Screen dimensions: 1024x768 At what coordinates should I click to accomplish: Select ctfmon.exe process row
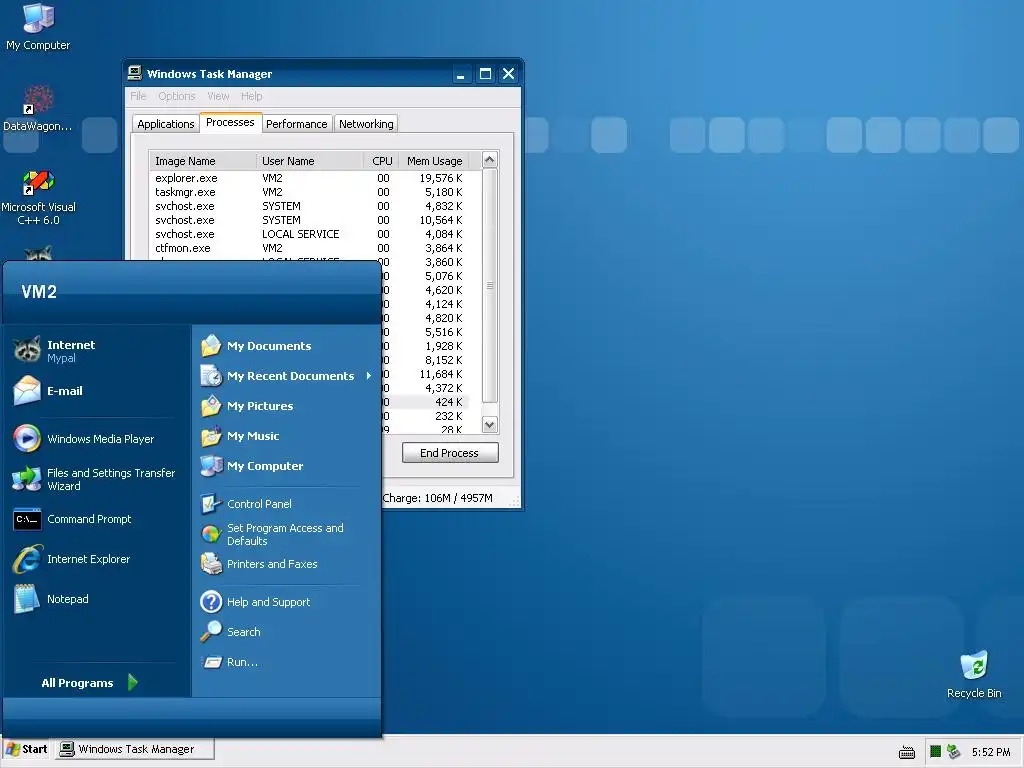pyautogui.click(x=309, y=248)
